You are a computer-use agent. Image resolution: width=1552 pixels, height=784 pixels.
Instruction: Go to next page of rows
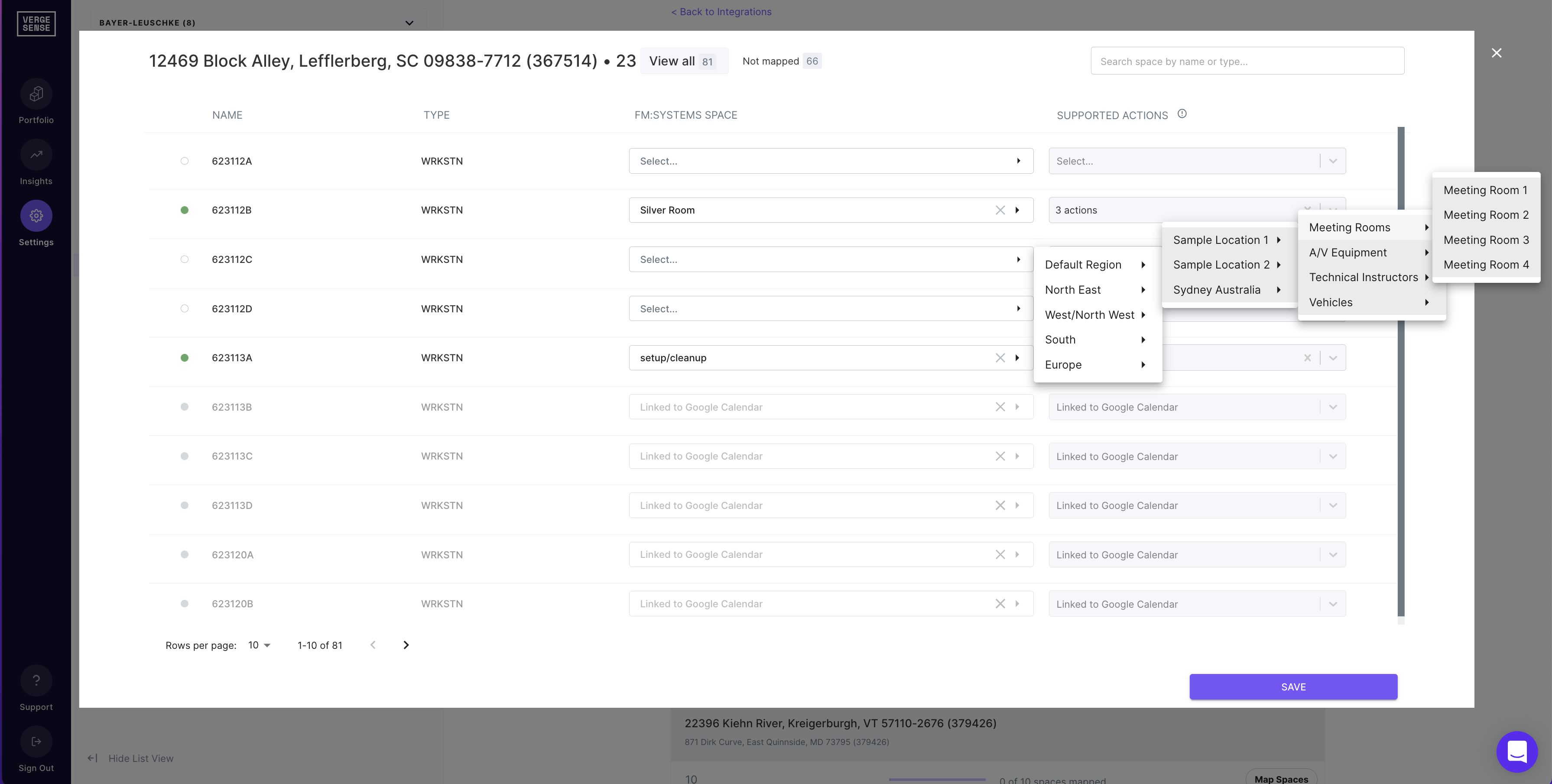(406, 645)
